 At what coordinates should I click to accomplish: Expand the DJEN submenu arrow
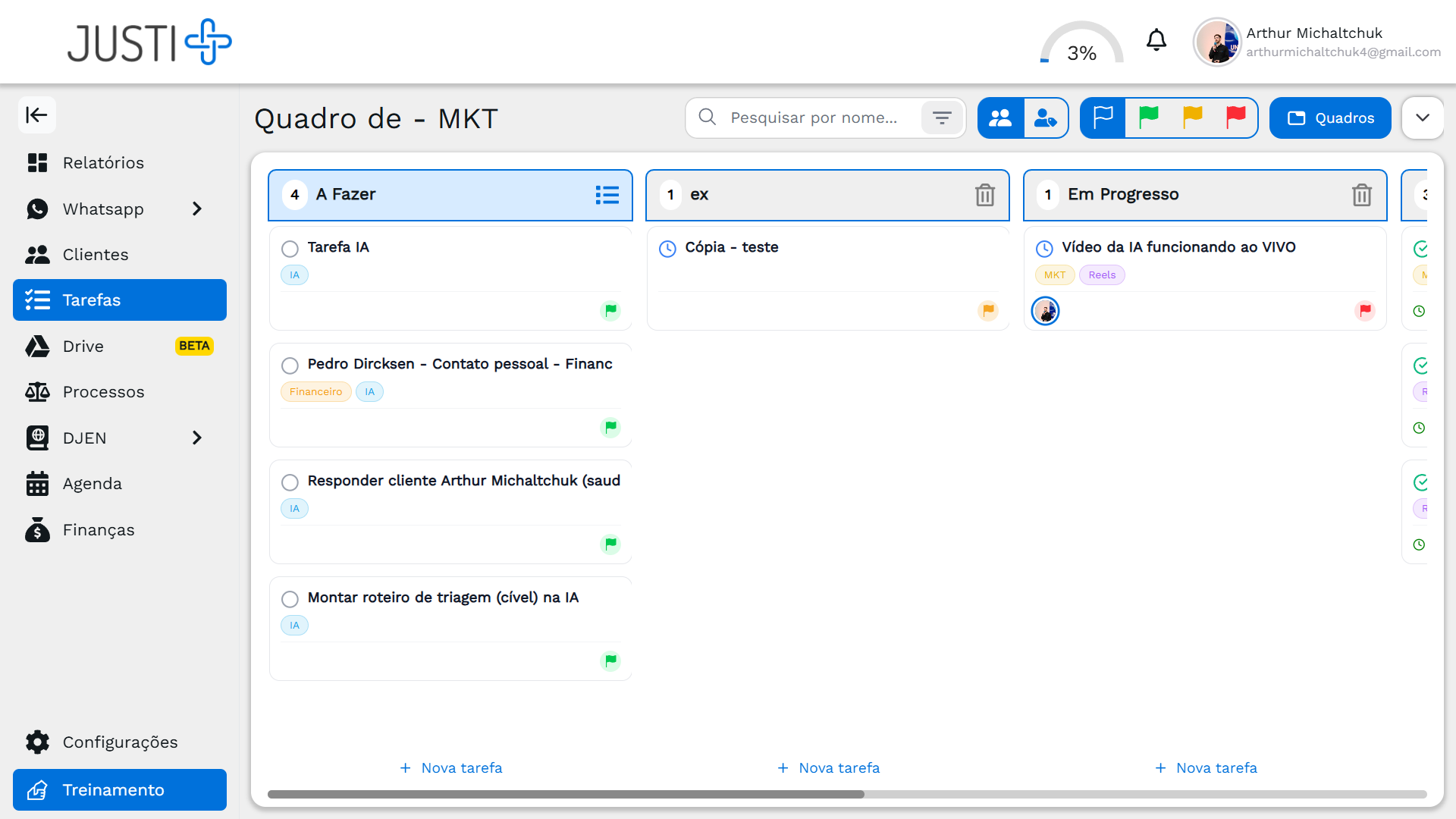pyautogui.click(x=197, y=438)
